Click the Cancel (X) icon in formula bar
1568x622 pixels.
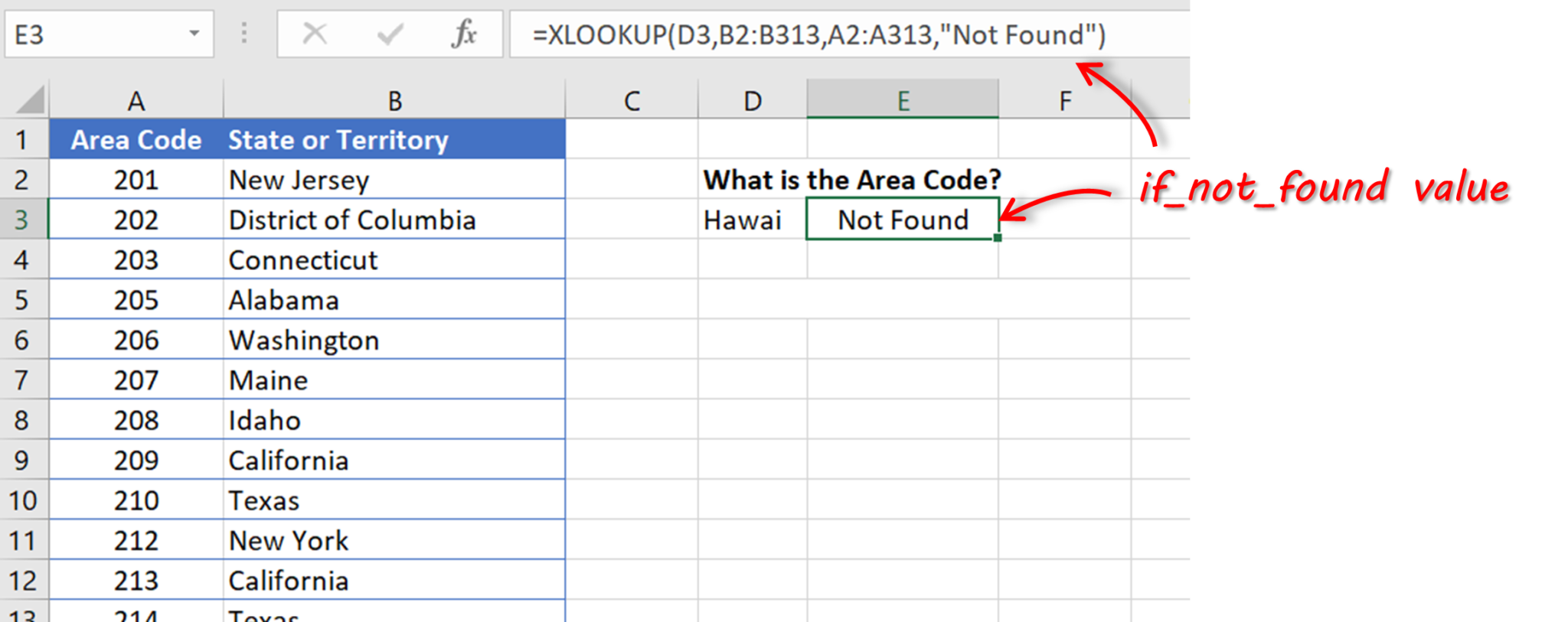[x=316, y=34]
